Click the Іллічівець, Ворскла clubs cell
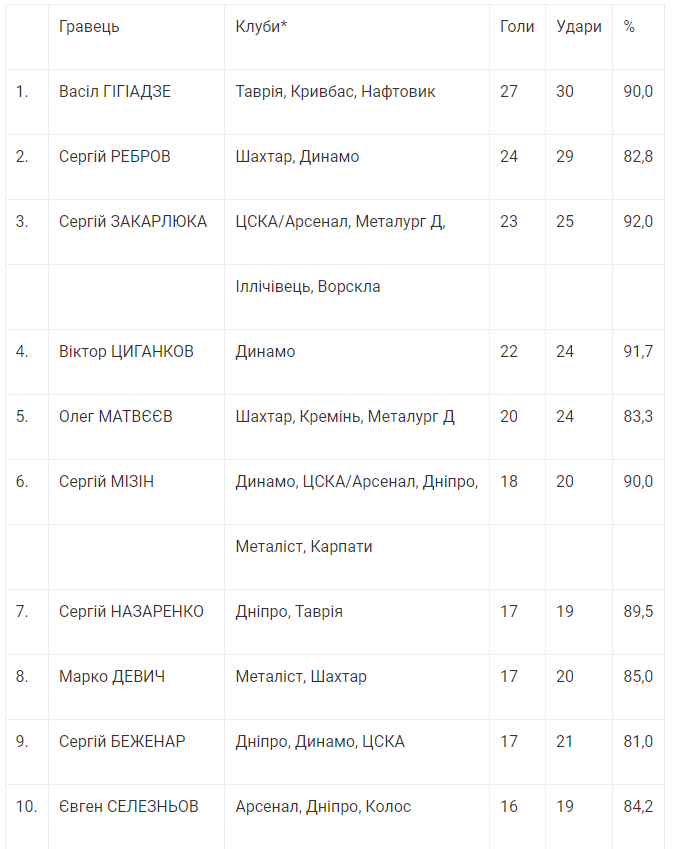Screen dimensions: 673x849 click(308, 287)
